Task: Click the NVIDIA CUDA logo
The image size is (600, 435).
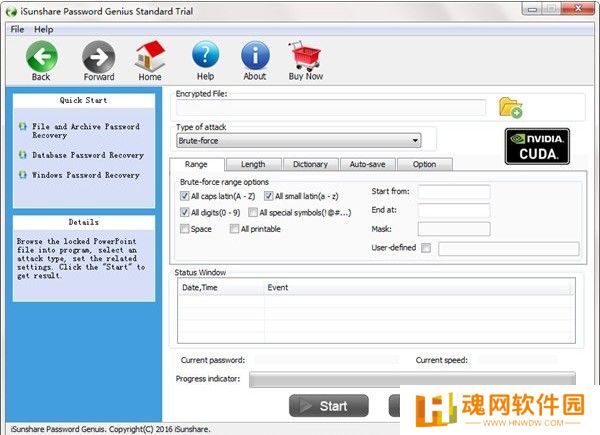Action: (537, 147)
